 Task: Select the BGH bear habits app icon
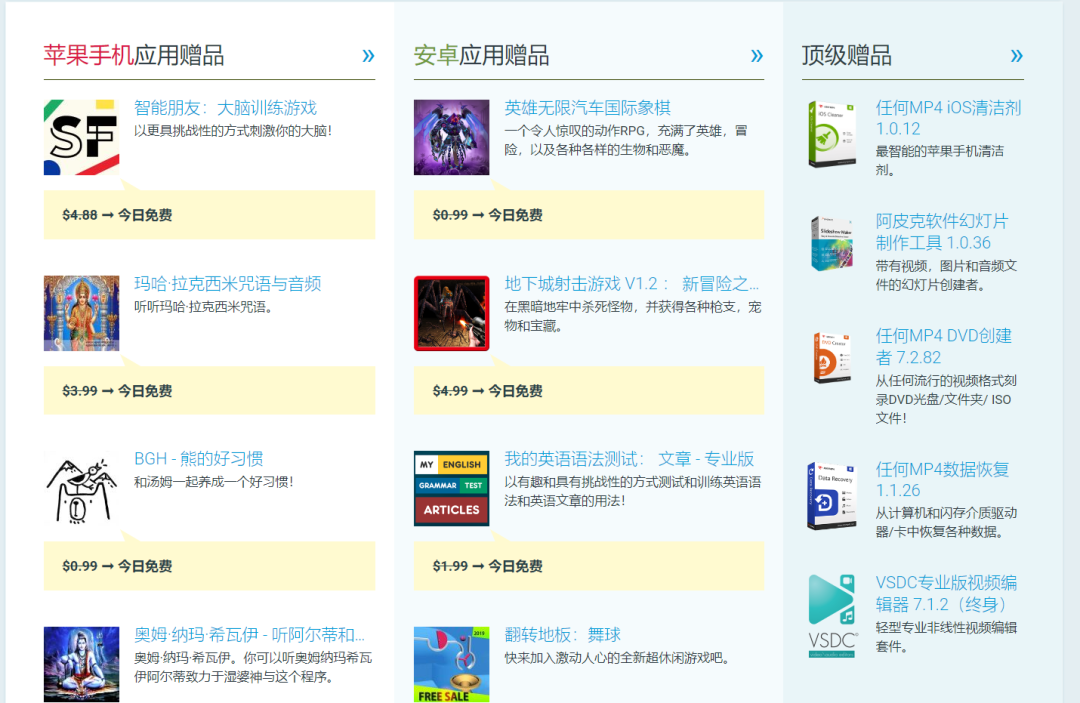(x=81, y=488)
